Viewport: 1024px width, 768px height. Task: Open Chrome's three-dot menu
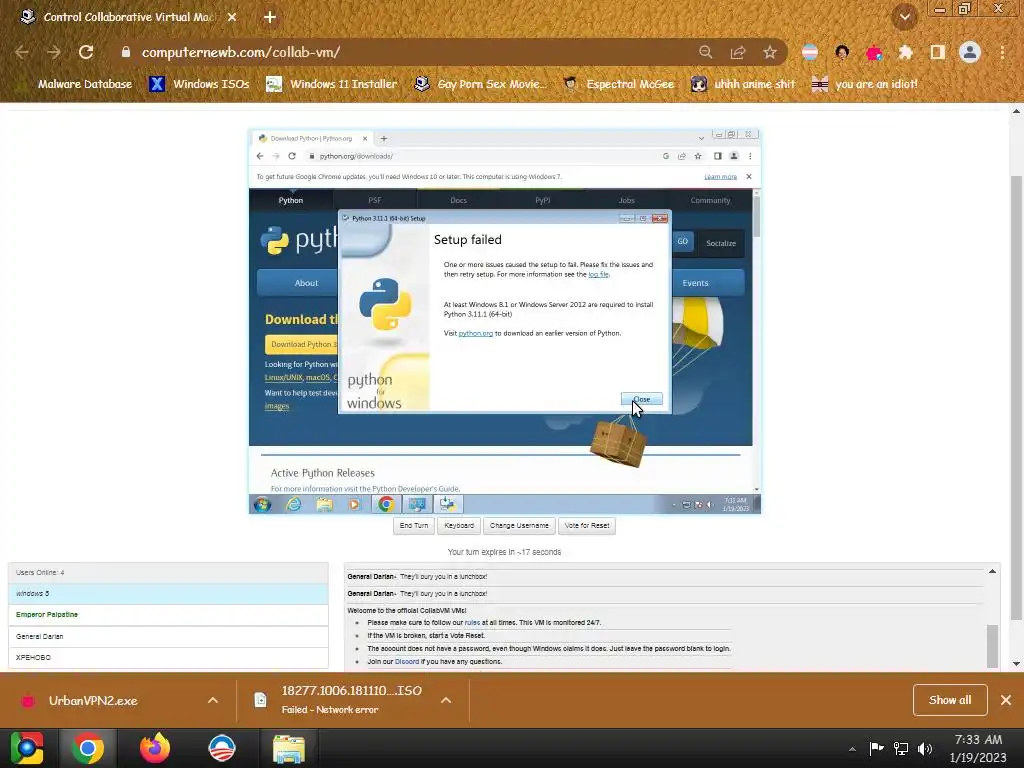click(x=1002, y=52)
